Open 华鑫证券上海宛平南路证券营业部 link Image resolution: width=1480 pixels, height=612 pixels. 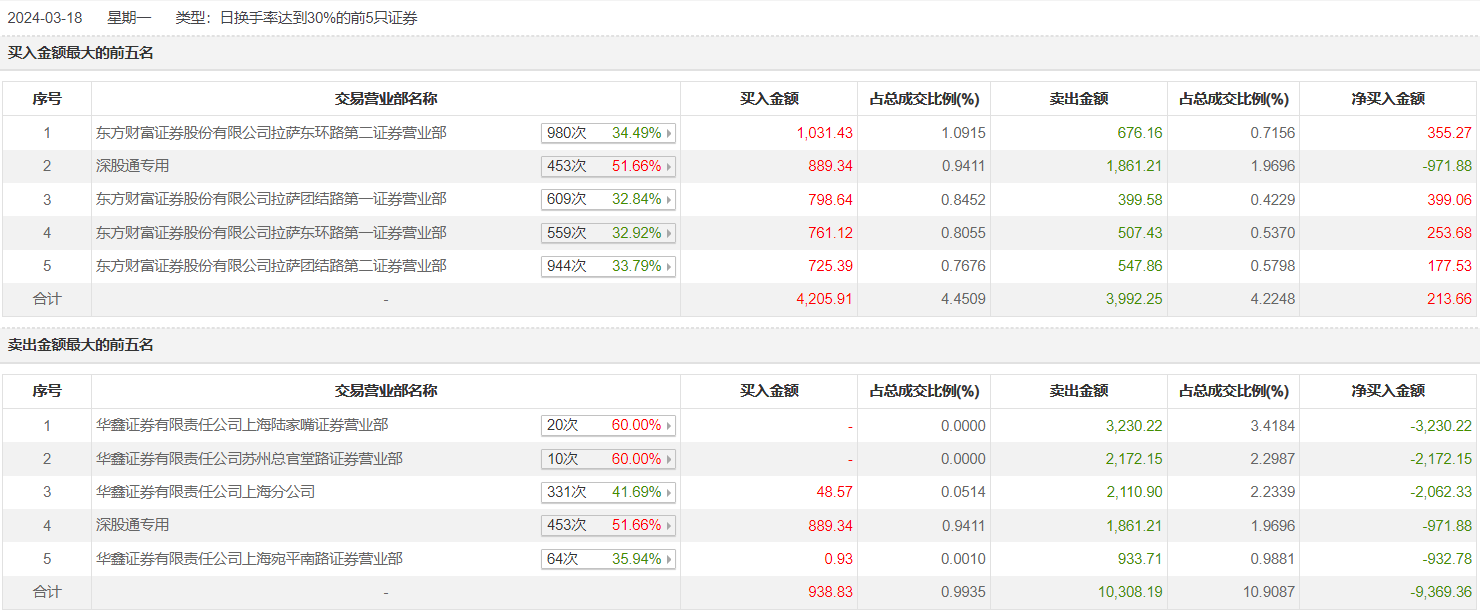coord(249,559)
